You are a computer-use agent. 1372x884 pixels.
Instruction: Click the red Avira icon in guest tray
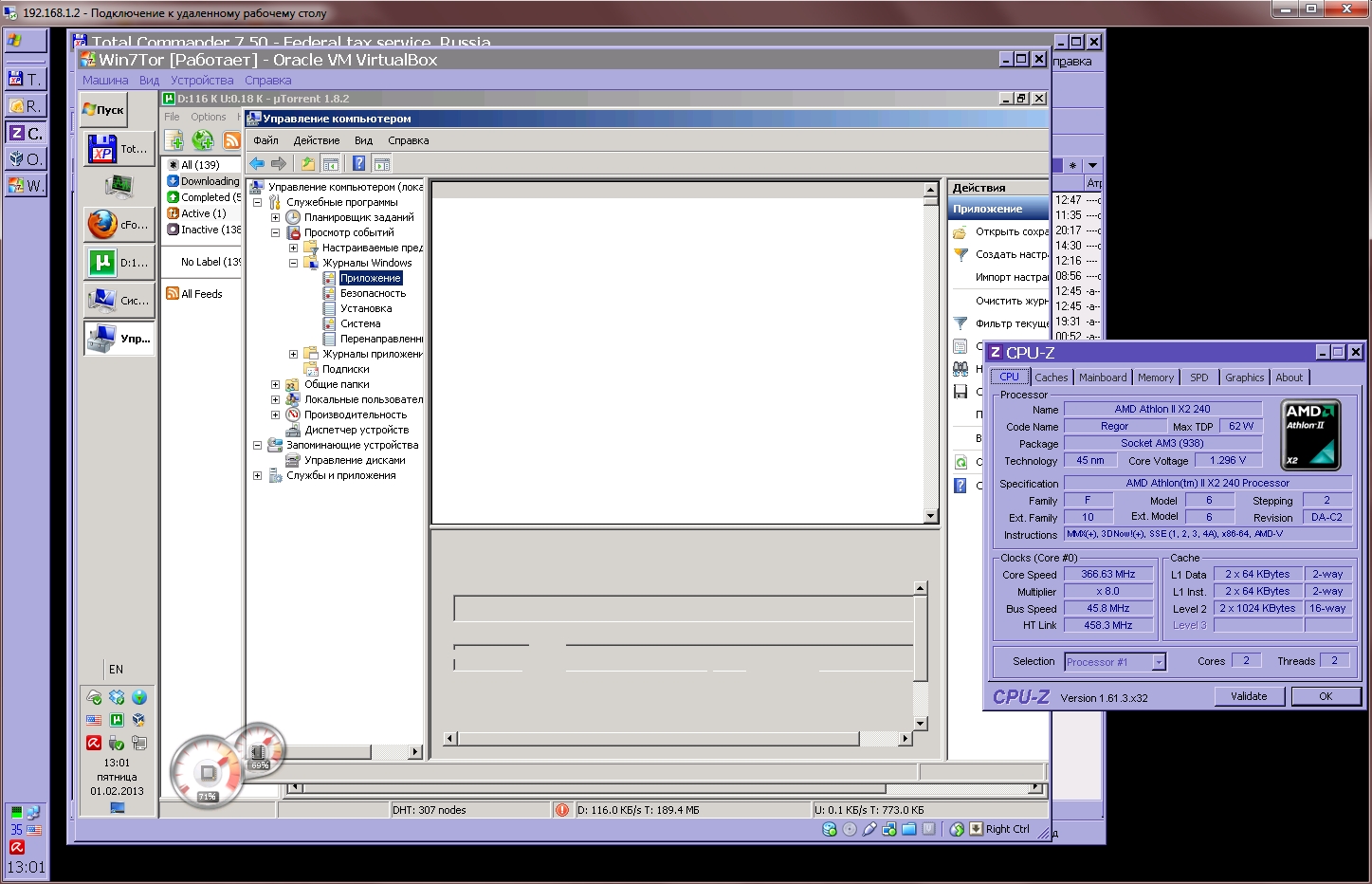pos(94,743)
